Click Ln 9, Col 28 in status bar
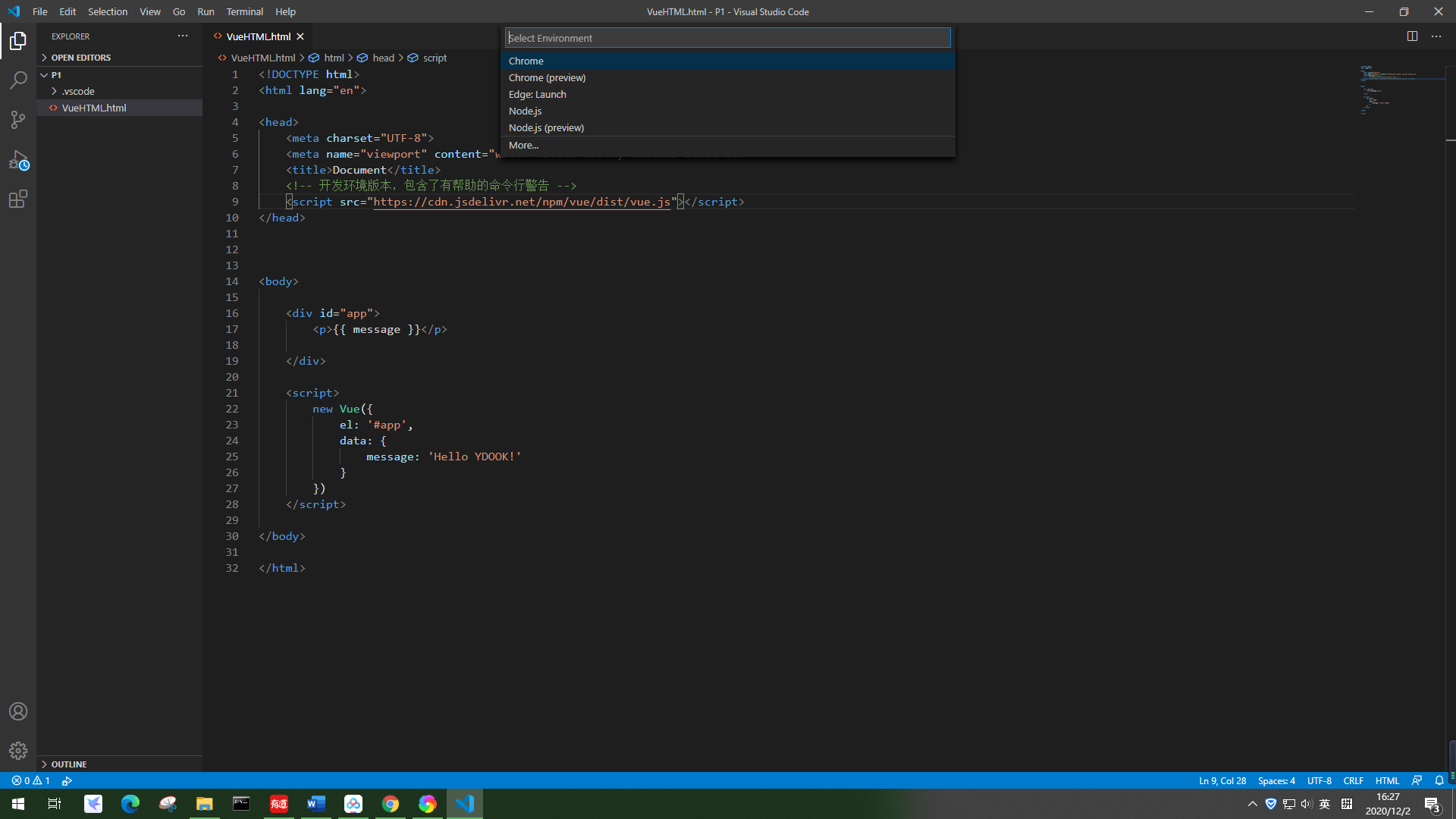This screenshot has height=819, width=1456. 1222,780
